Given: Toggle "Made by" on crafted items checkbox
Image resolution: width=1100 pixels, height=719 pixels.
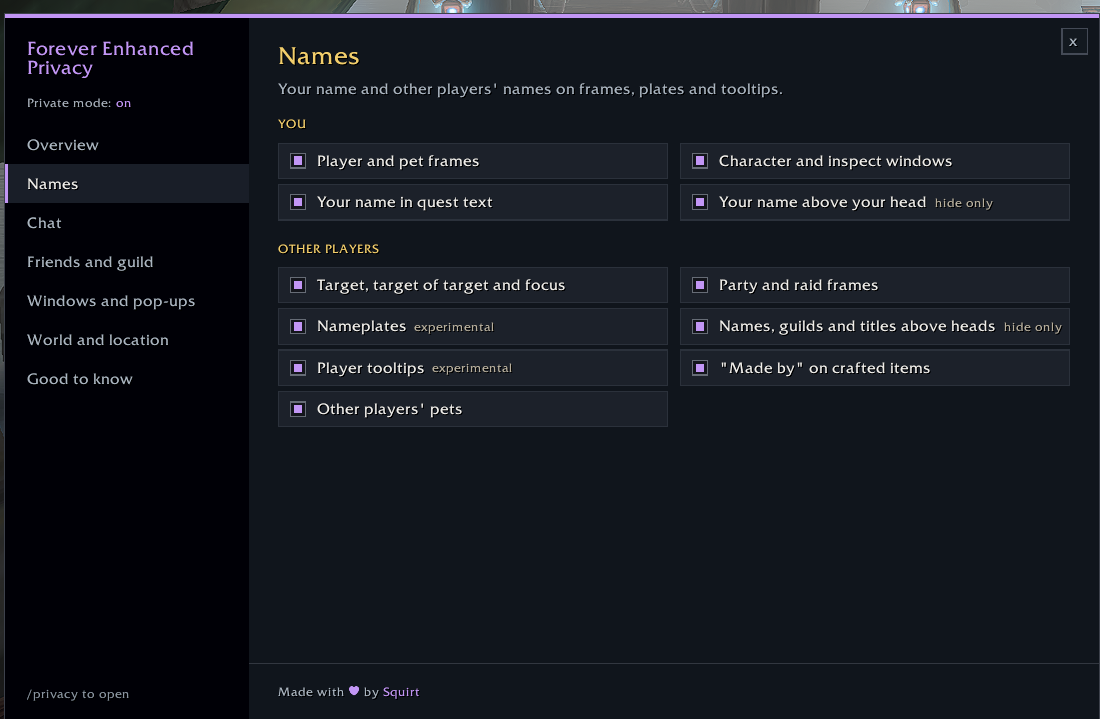Looking at the screenshot, I should pyautogui.click(x=700, y=368).
